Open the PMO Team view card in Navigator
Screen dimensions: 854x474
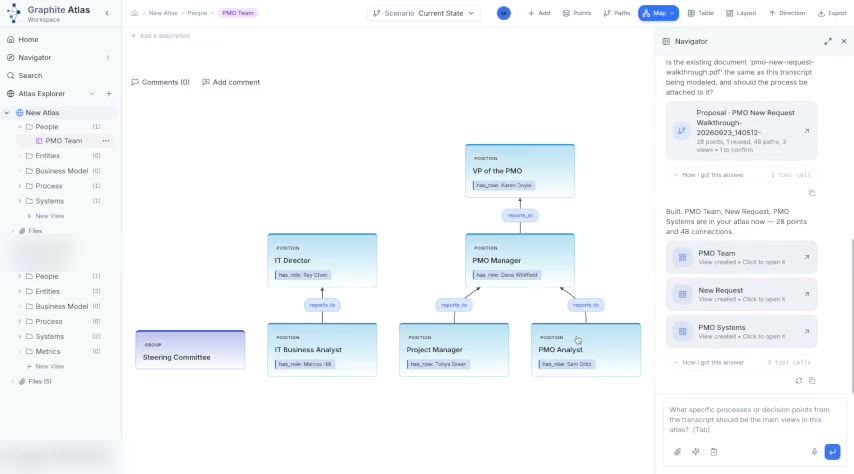741,257
